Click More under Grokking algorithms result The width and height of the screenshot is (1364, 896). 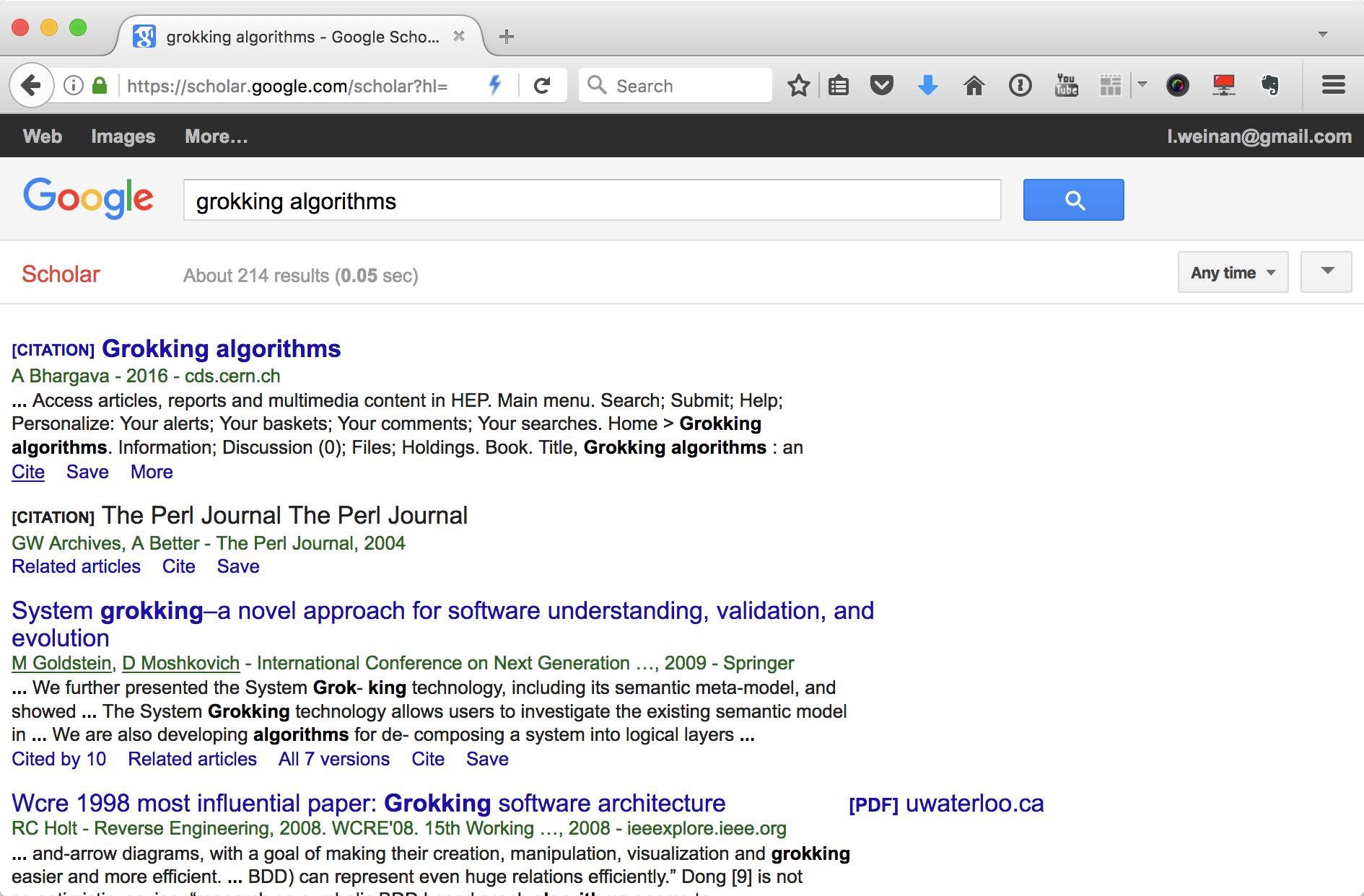click(152, 472)
